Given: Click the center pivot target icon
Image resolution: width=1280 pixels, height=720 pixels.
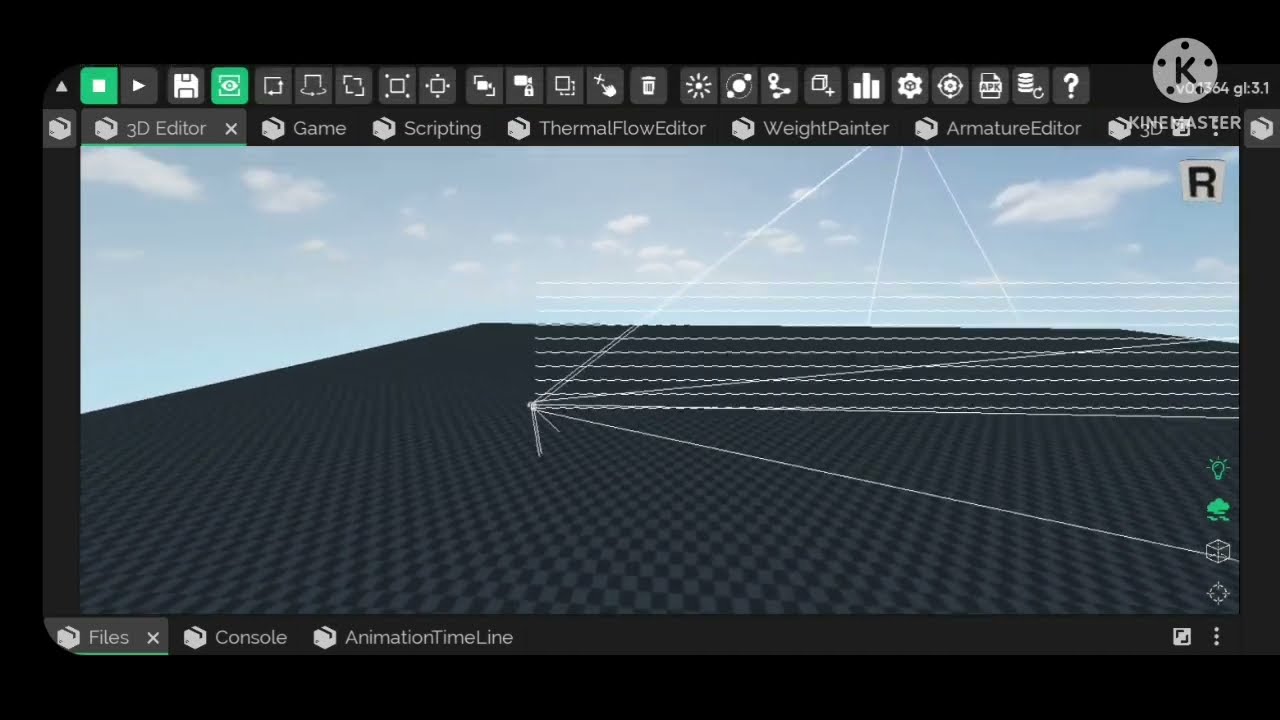Looking at the screenshot, I should point(437,86).
